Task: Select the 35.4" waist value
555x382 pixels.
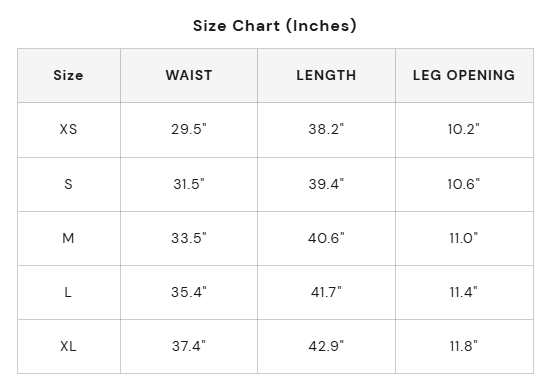Action: pos(189,292)
